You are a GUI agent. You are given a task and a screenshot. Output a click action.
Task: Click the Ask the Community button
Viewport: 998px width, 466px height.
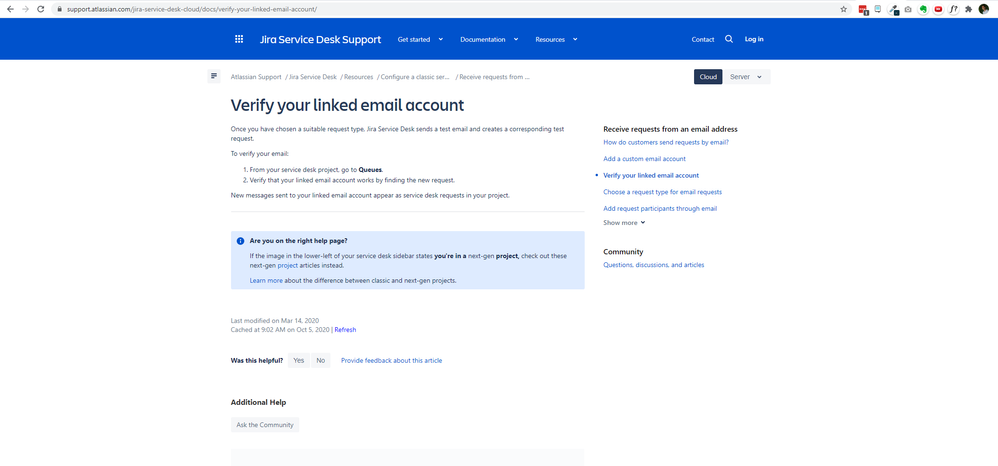[265, 425]
